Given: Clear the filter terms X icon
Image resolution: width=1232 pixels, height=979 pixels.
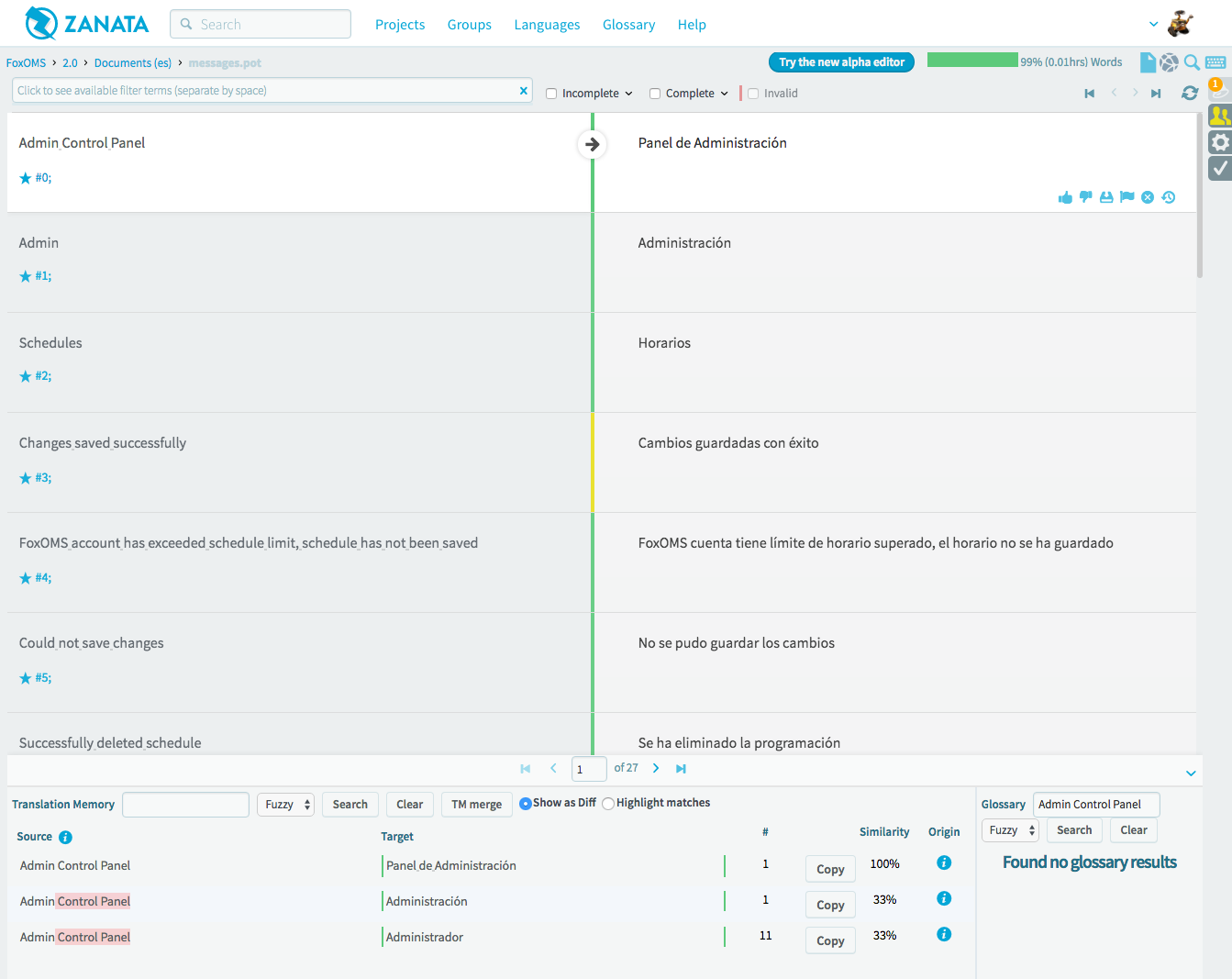Looking at the screenshot, I should pos(524,91).
